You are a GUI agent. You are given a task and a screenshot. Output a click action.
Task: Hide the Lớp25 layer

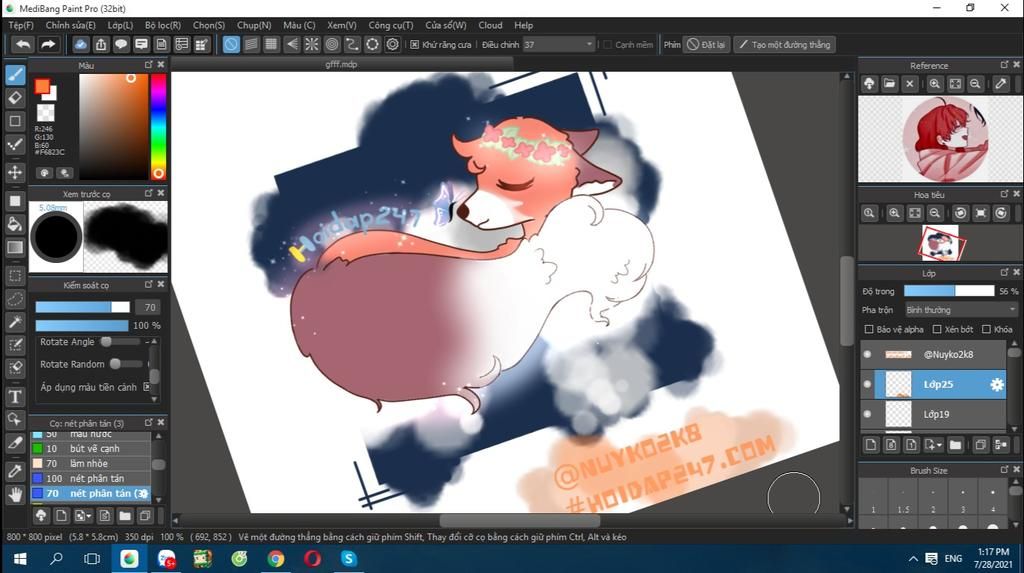click(x=867, y=385)
